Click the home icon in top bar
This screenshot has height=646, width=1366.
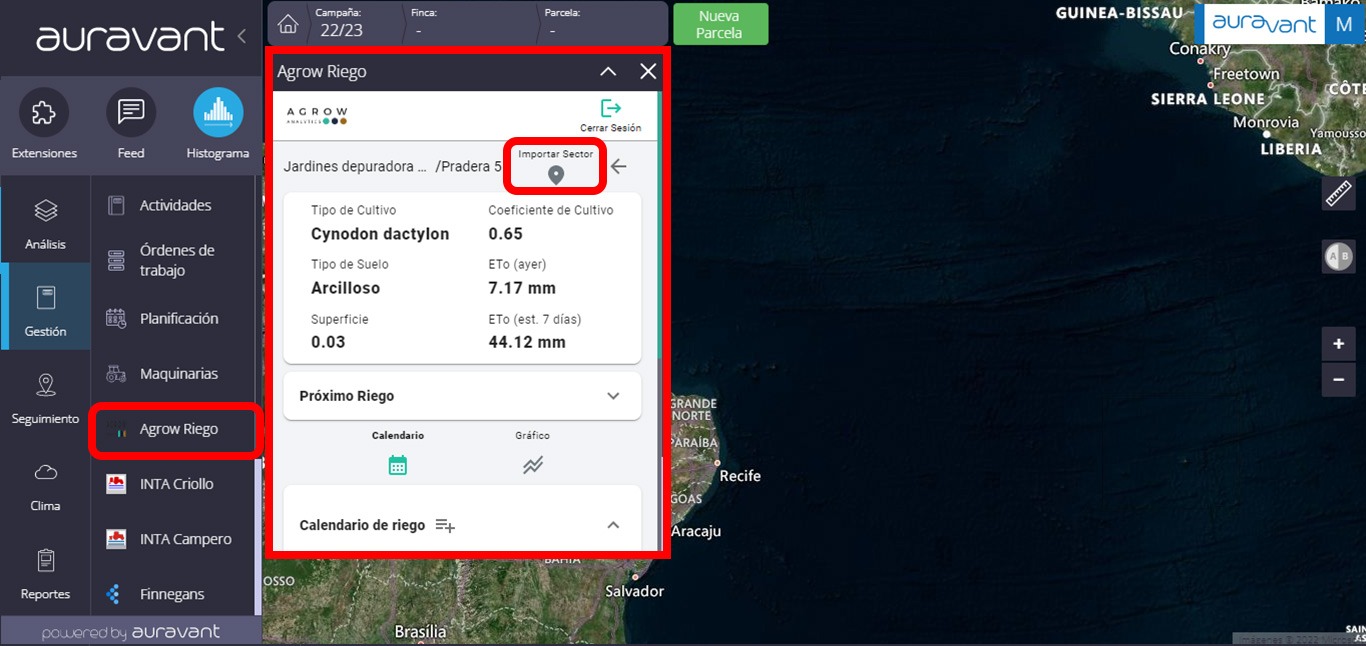coord(288,24)
